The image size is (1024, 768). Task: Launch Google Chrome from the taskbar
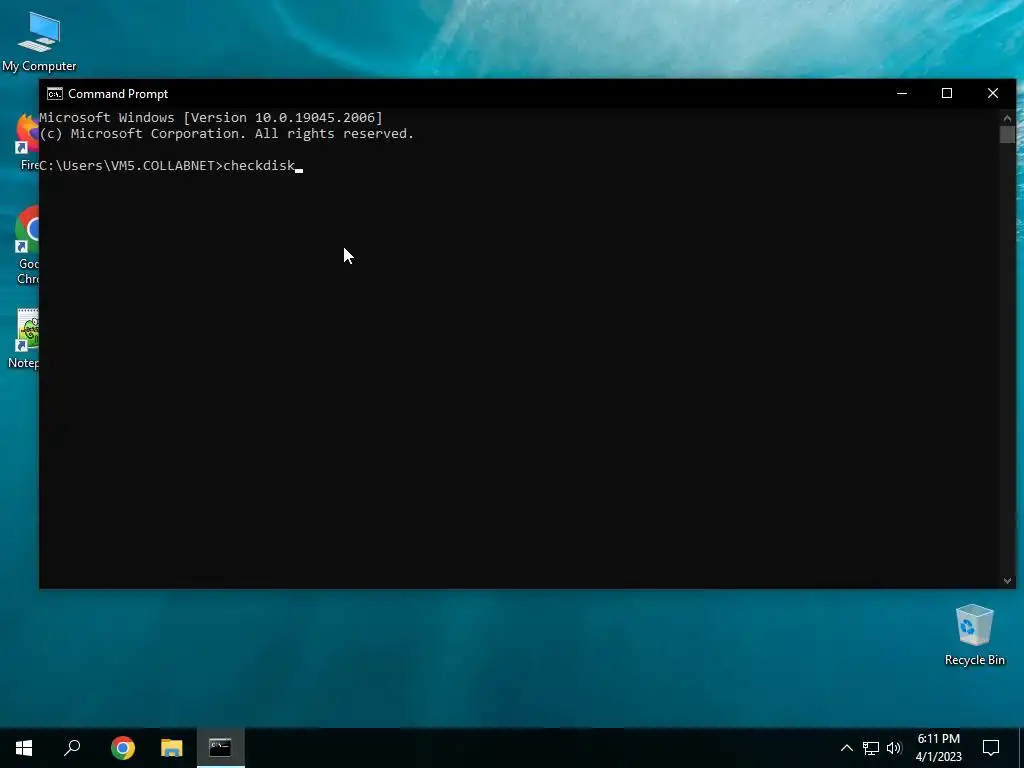click(123, 748)
